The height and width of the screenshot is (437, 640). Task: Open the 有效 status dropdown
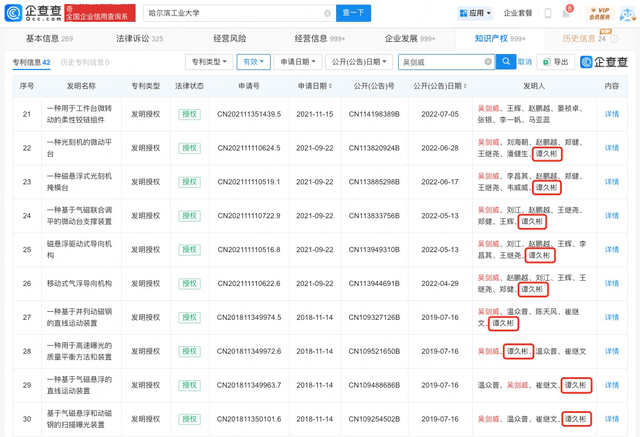(252, 62)
